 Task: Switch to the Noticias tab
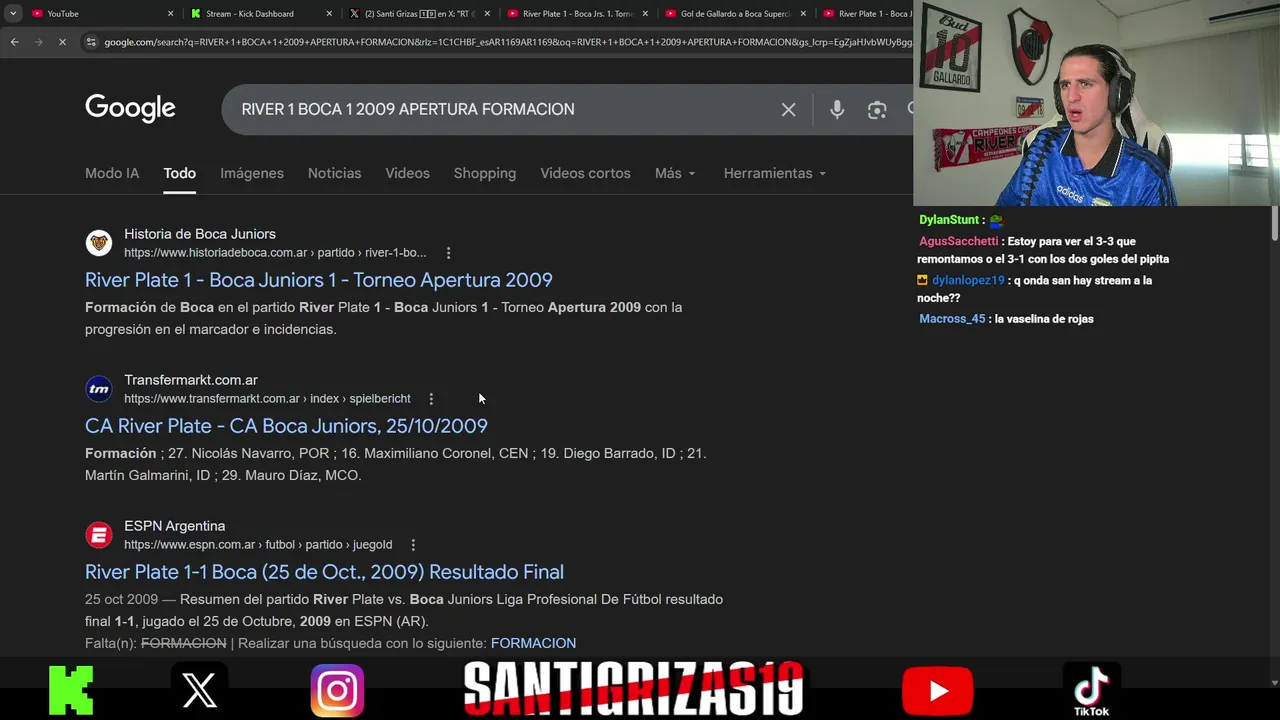[x=334, y=173]
